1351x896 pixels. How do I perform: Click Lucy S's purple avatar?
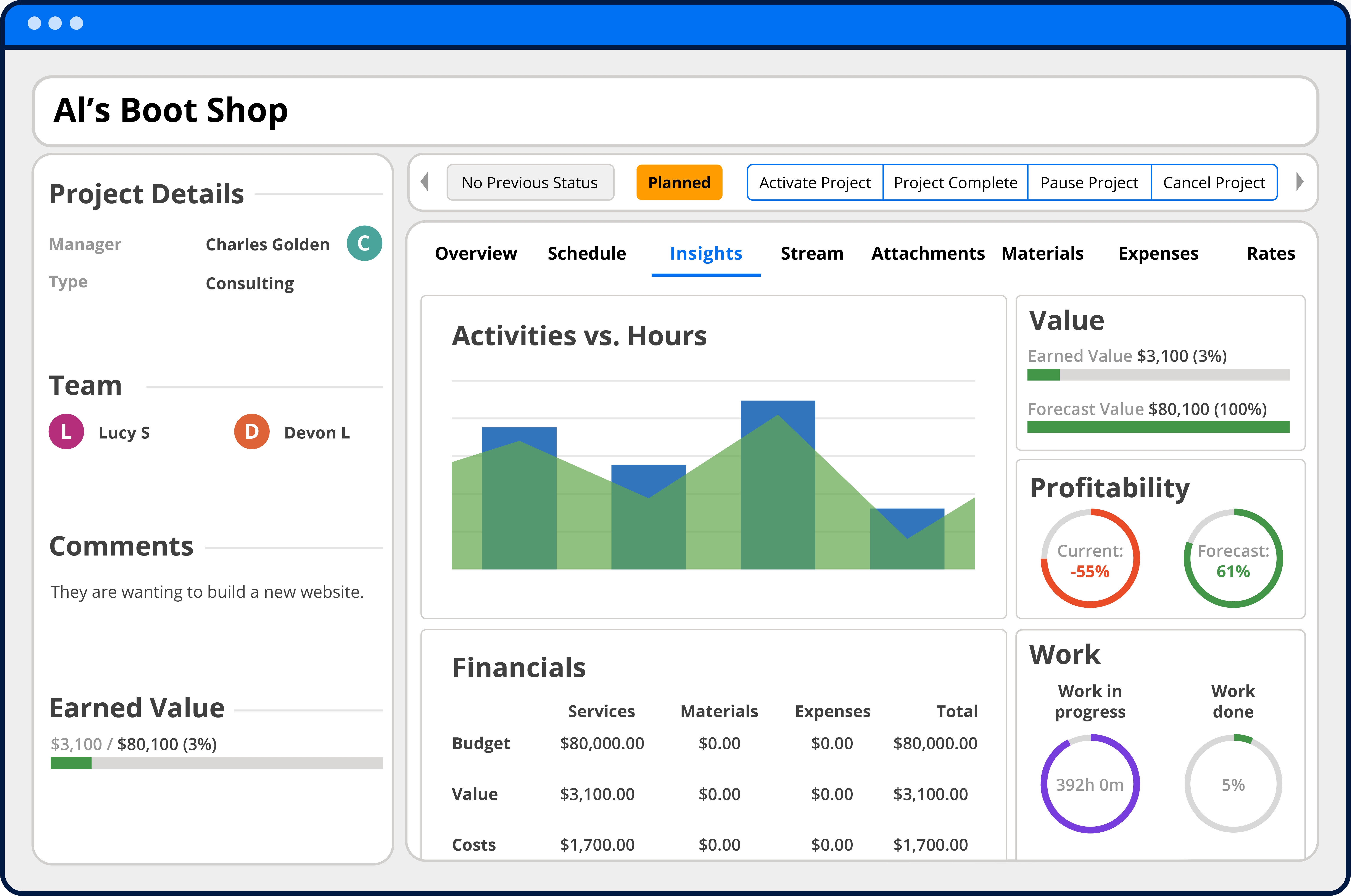pyautogui.click(x=66, y=431)
